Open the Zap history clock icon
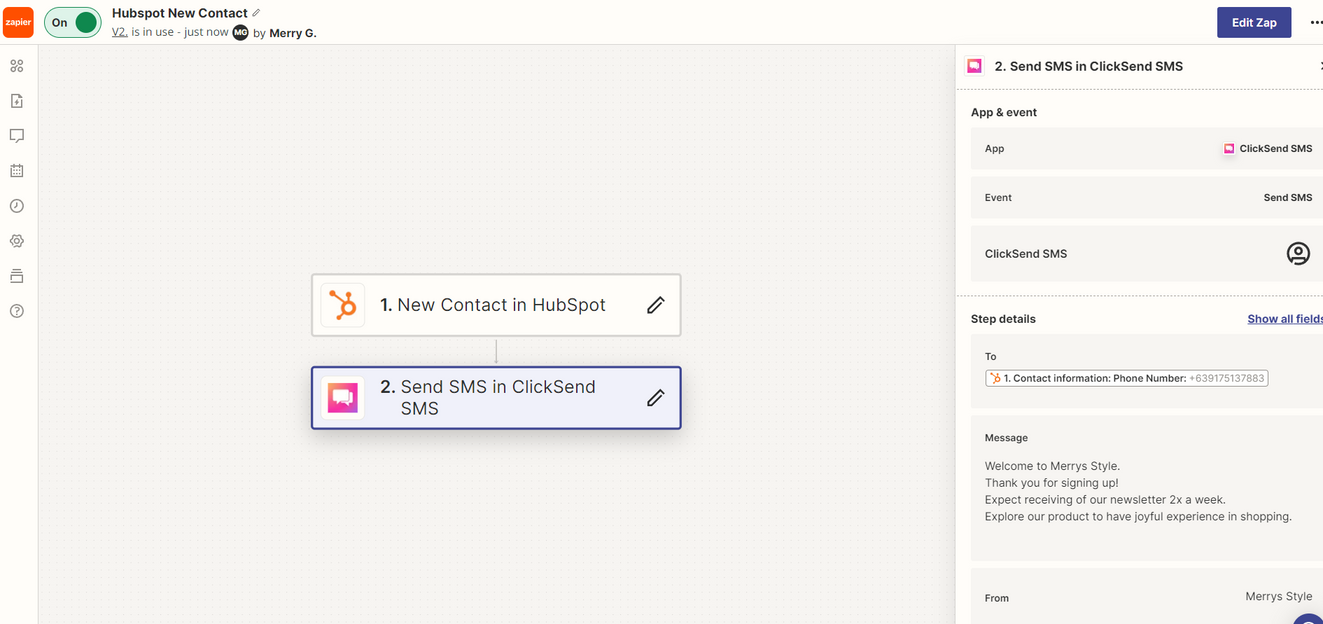This screenshot has width=1323, height=624. click(x=16, y=206)
